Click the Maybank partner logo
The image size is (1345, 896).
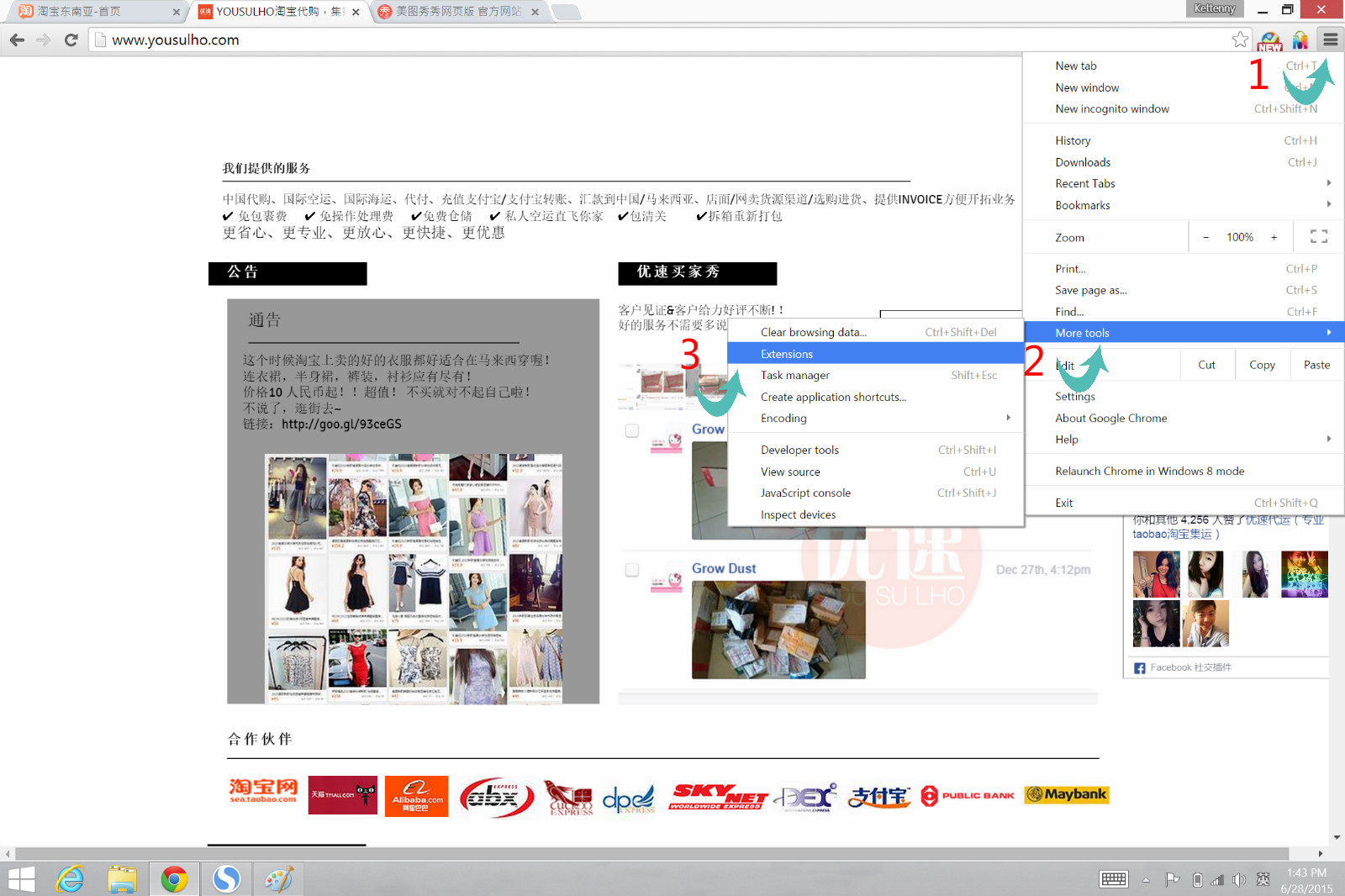1067,794
